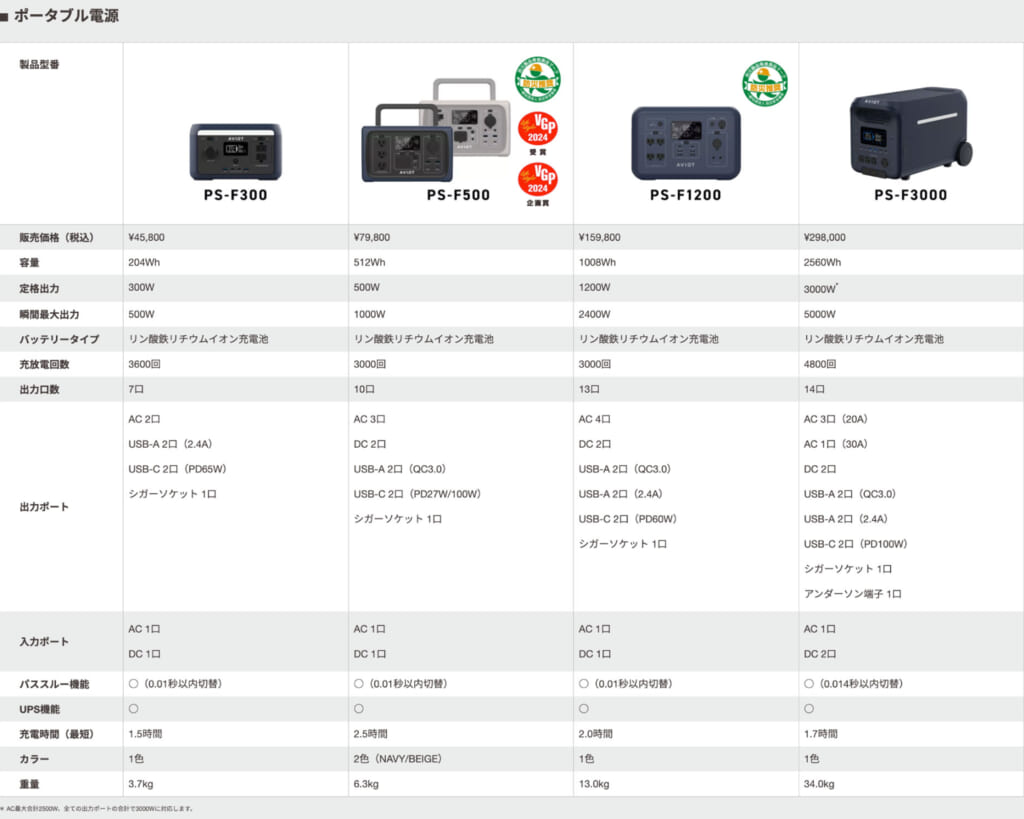
Task: Click the 1008Wh capacity value
Action: [x=598, y=262]
